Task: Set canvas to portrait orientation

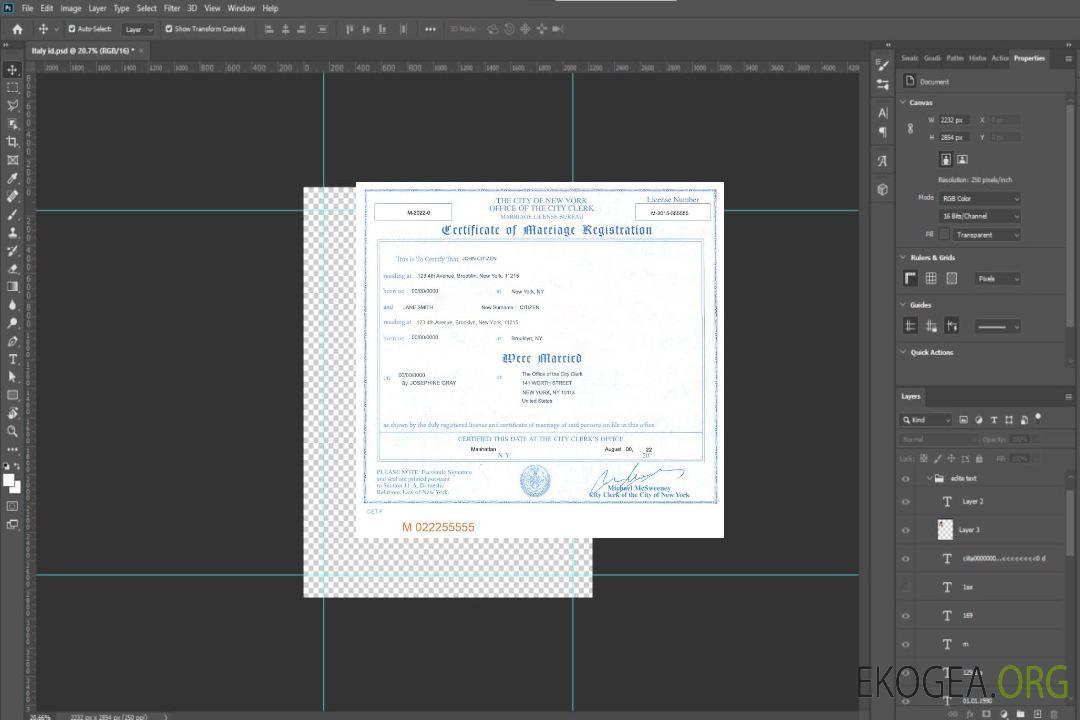Action: tap(946, 160)
